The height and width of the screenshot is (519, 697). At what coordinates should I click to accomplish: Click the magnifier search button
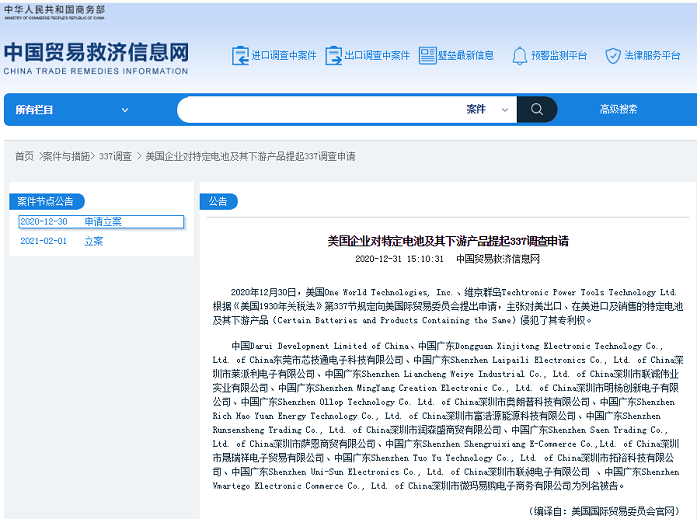pos(537,109)
